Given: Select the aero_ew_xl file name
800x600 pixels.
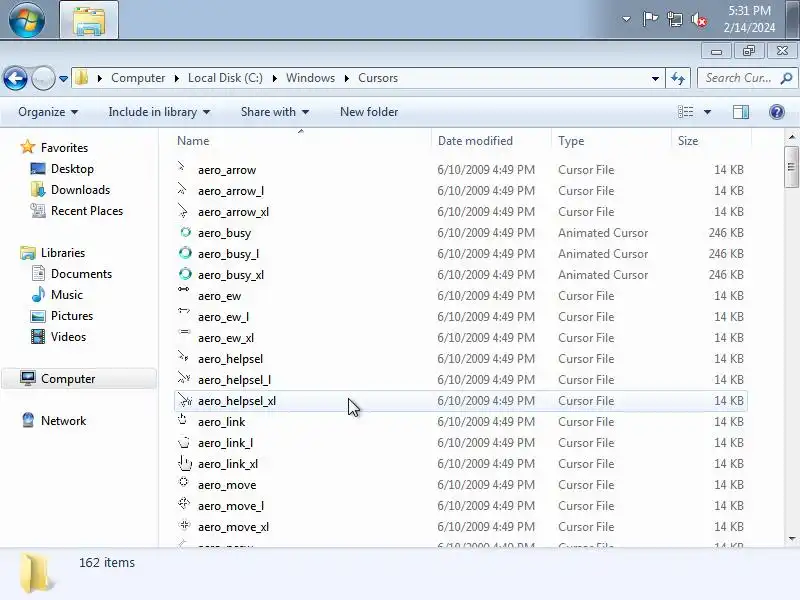Looking at the screenshot, I should [226, 338].
